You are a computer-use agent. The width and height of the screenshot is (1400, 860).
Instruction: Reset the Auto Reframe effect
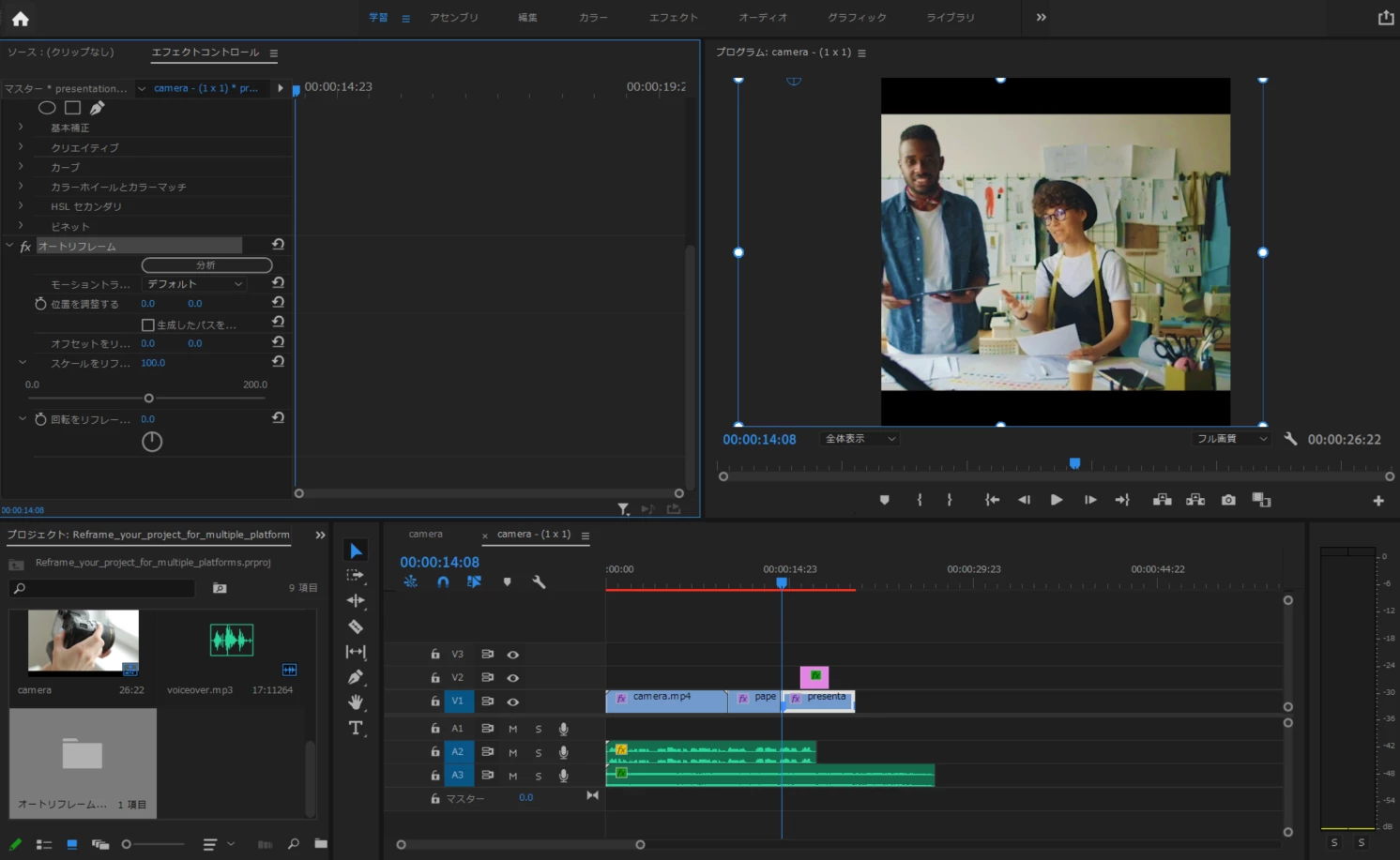[278, 245]
